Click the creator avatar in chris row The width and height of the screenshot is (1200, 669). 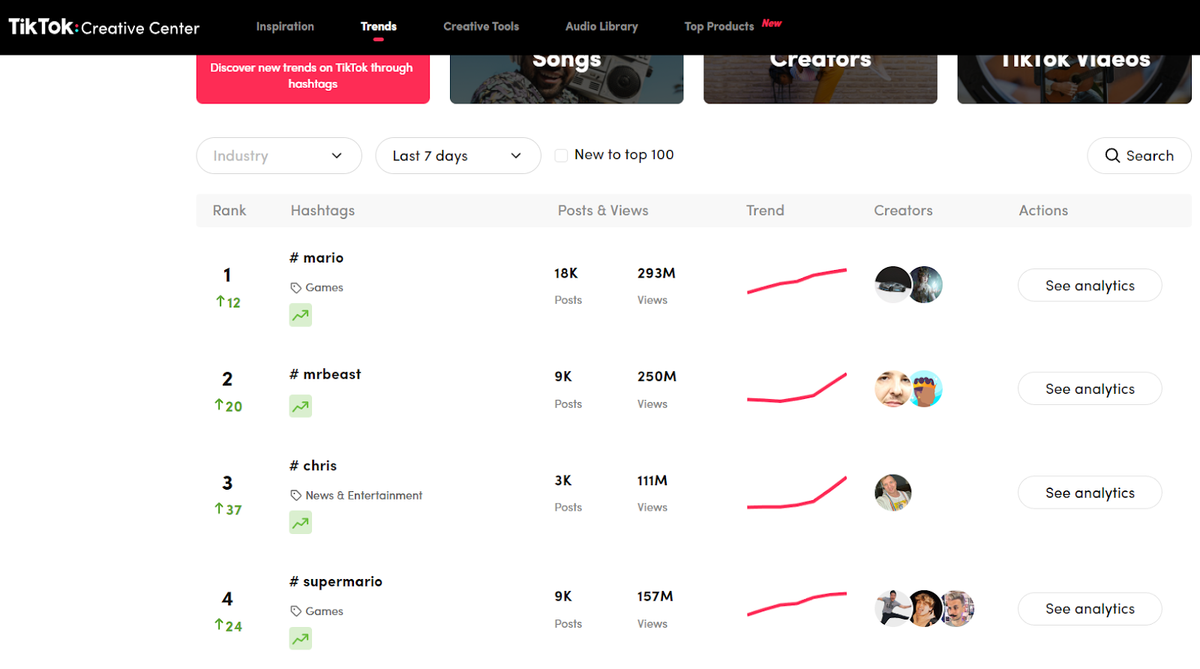pos(893,493)
